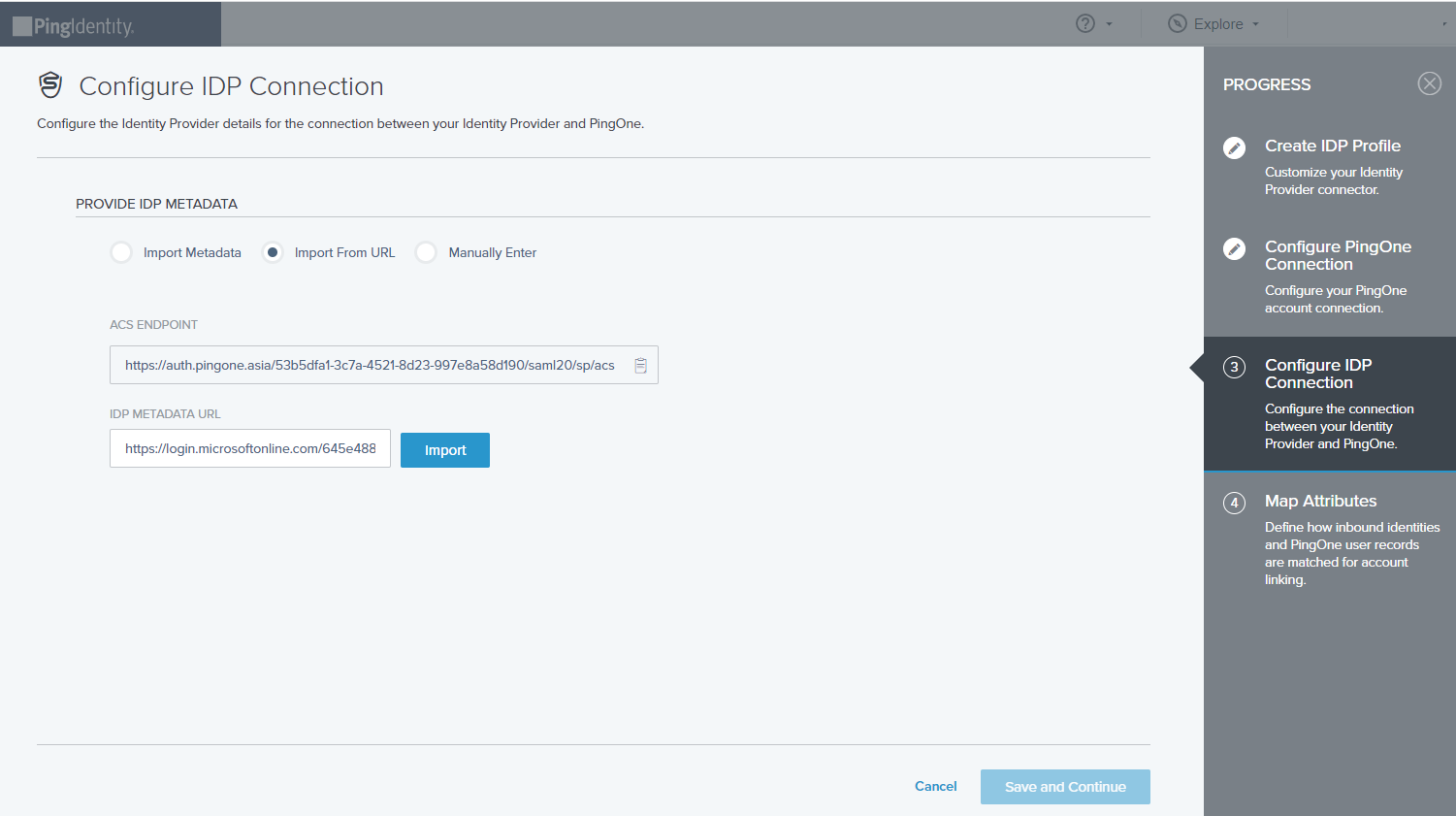1456x816 pixels.
Task: Click the Save and Continue button
Action: click(1064, 786)
